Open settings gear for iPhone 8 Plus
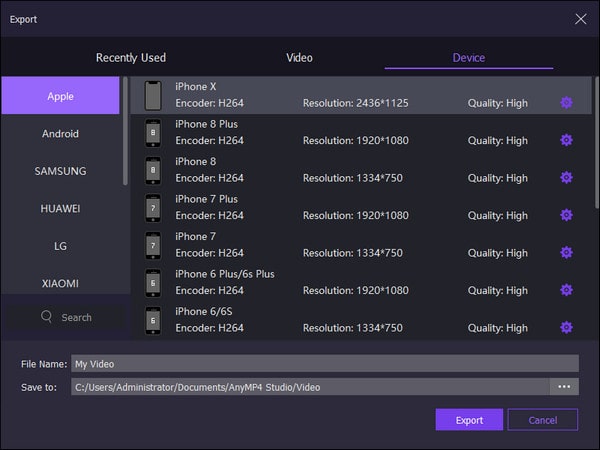This screenshot has width=600, height=450. pos(566,141)
